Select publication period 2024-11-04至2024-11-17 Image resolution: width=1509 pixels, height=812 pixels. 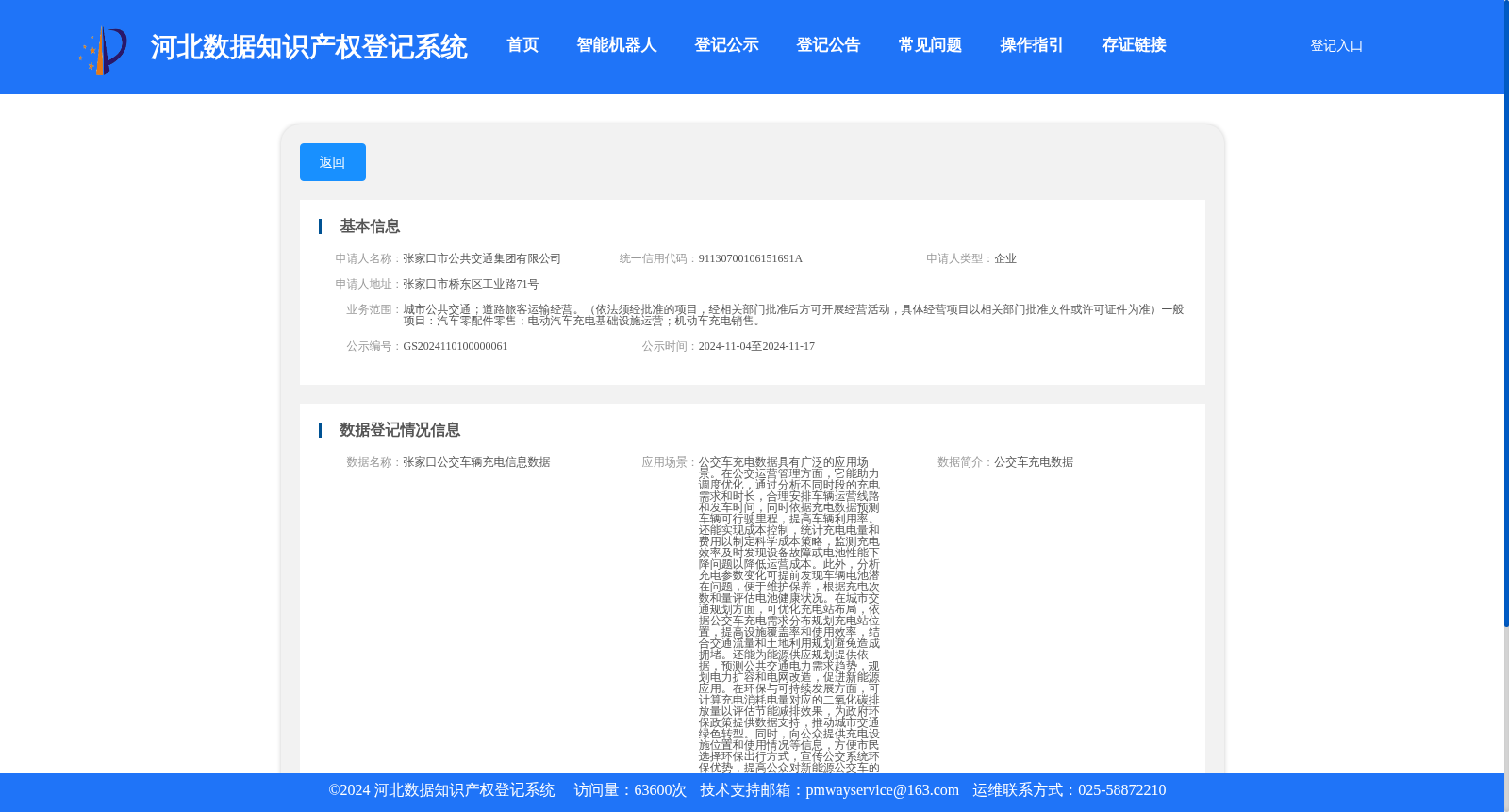(x=756, y=346)
